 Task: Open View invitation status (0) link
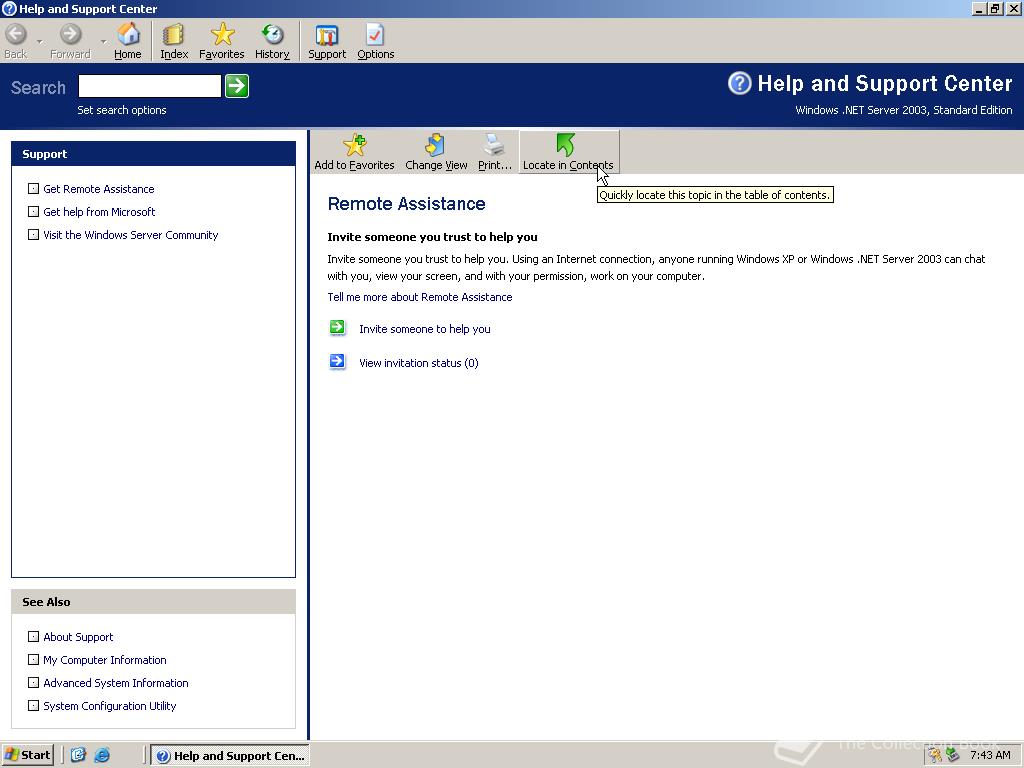pyautogui.click(x=419, y=363)
